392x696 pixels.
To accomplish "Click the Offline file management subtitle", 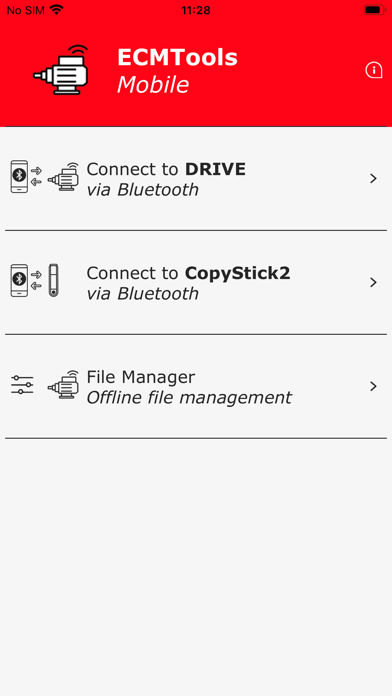I will (189, 397).
